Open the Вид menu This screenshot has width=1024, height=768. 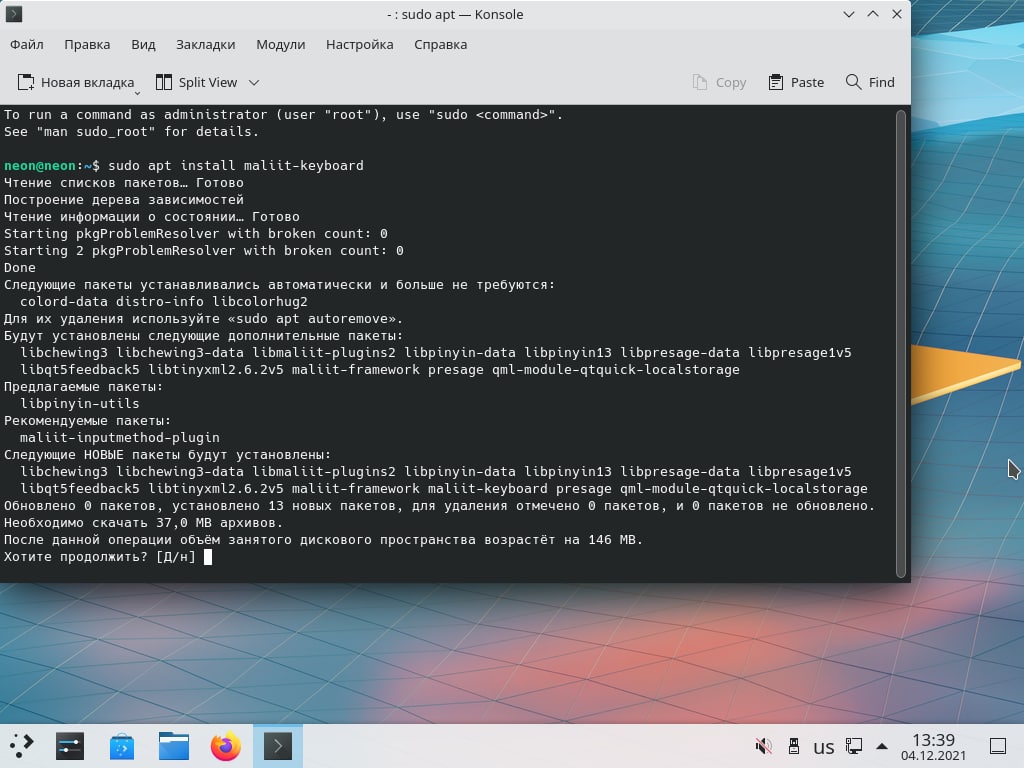click(x=143, y=44)
